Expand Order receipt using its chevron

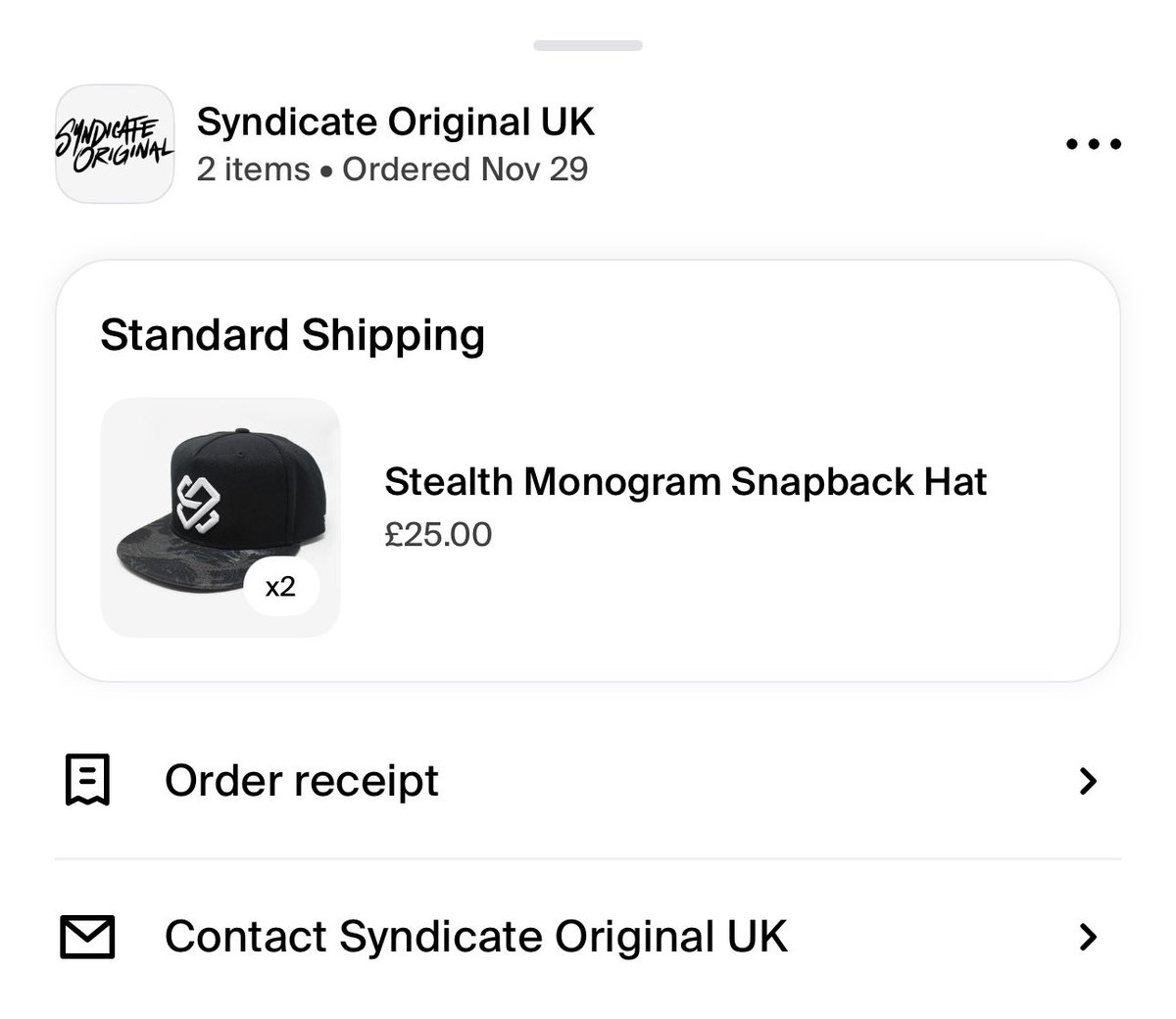[x=1087, y=781]
